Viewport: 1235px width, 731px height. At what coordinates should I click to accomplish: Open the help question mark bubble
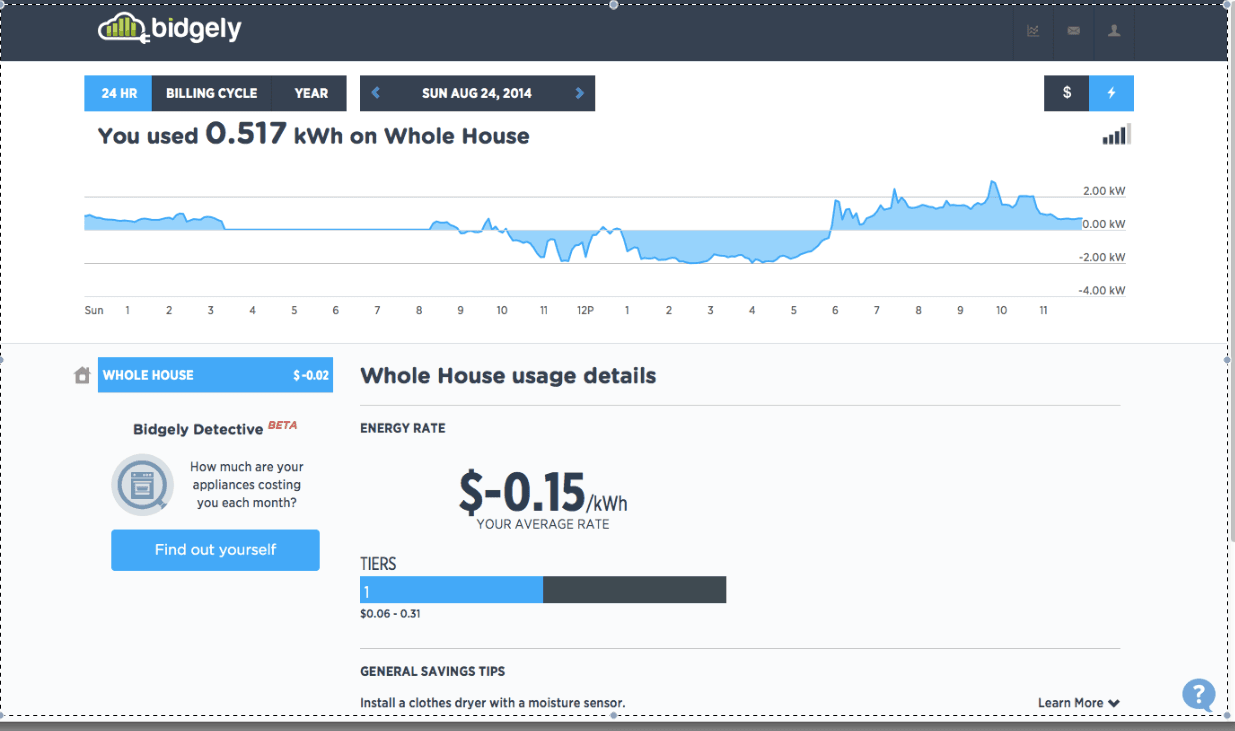coord(1198,694)
